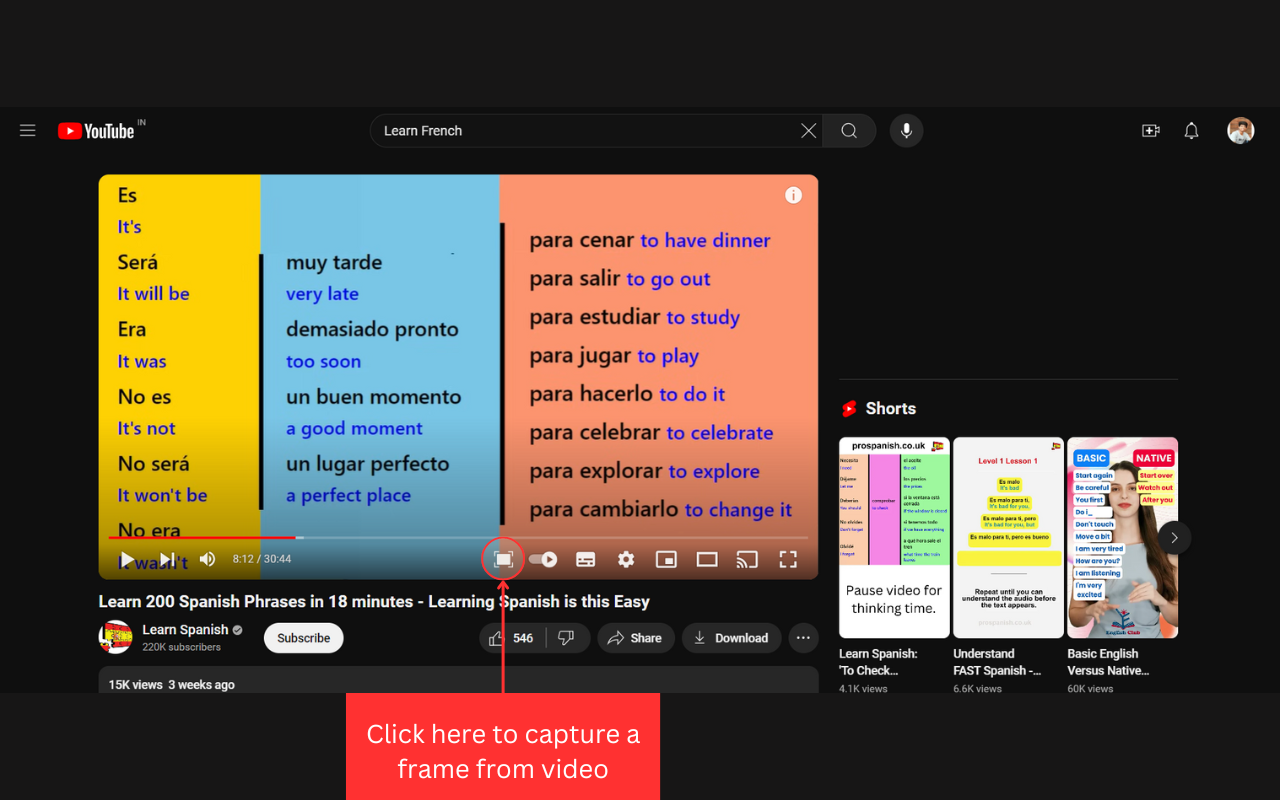Download the video
The image size is (1280, 800).
tap(731, 637)
